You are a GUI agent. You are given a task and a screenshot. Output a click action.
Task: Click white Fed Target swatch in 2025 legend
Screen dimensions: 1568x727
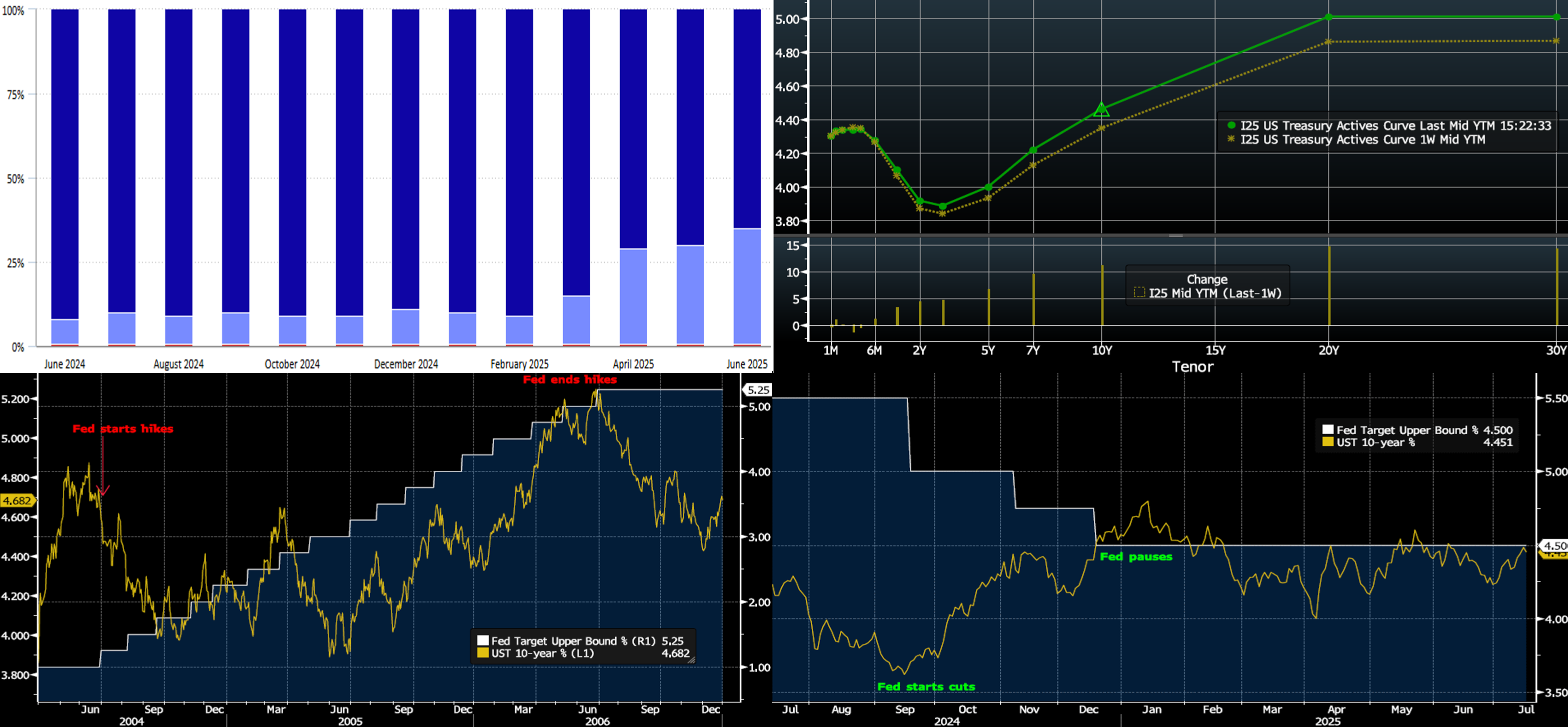[x=1327, y=429]
